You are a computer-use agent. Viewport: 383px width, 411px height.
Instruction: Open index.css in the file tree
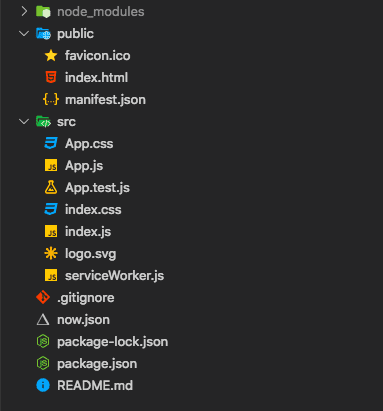tap(93, 210)
